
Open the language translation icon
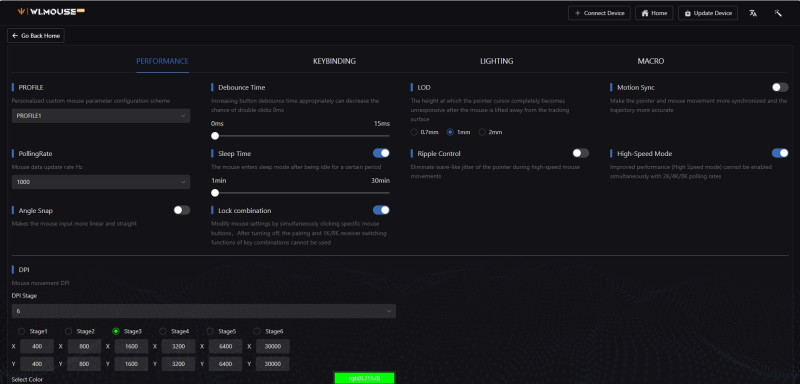[x=753, y=13]
